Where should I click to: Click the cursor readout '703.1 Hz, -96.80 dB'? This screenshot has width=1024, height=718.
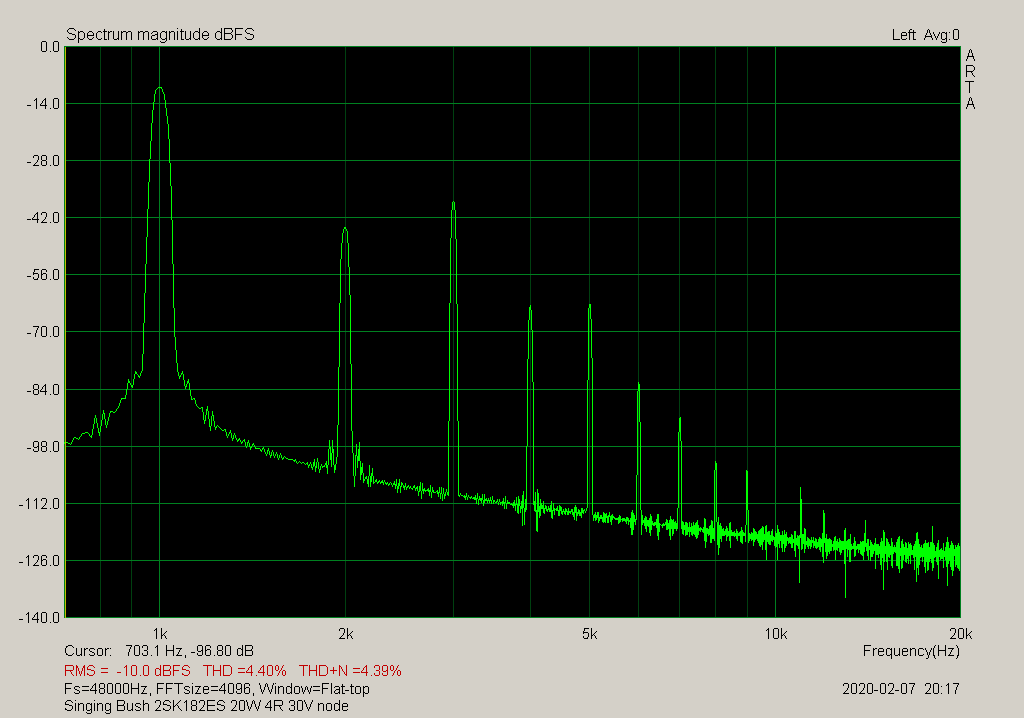189,651
